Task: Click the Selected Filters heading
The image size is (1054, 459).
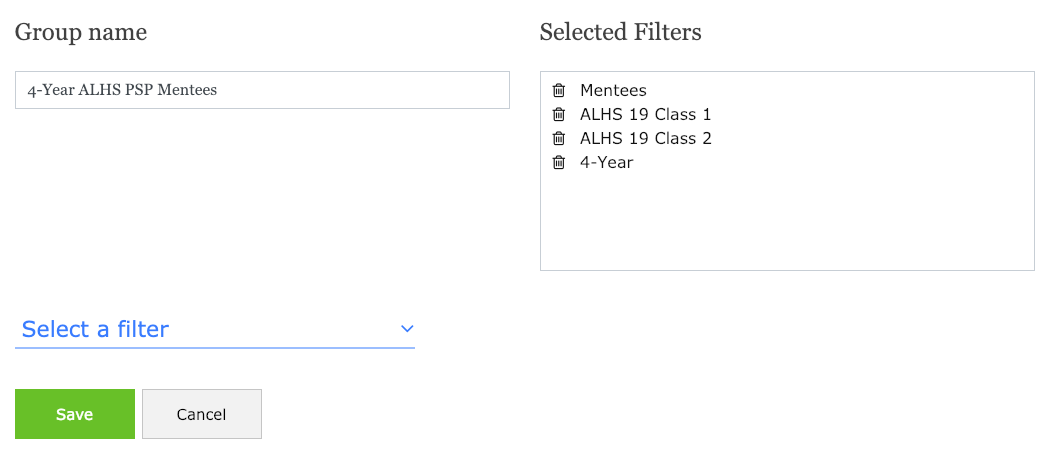Action: click(x=620, y=32)
